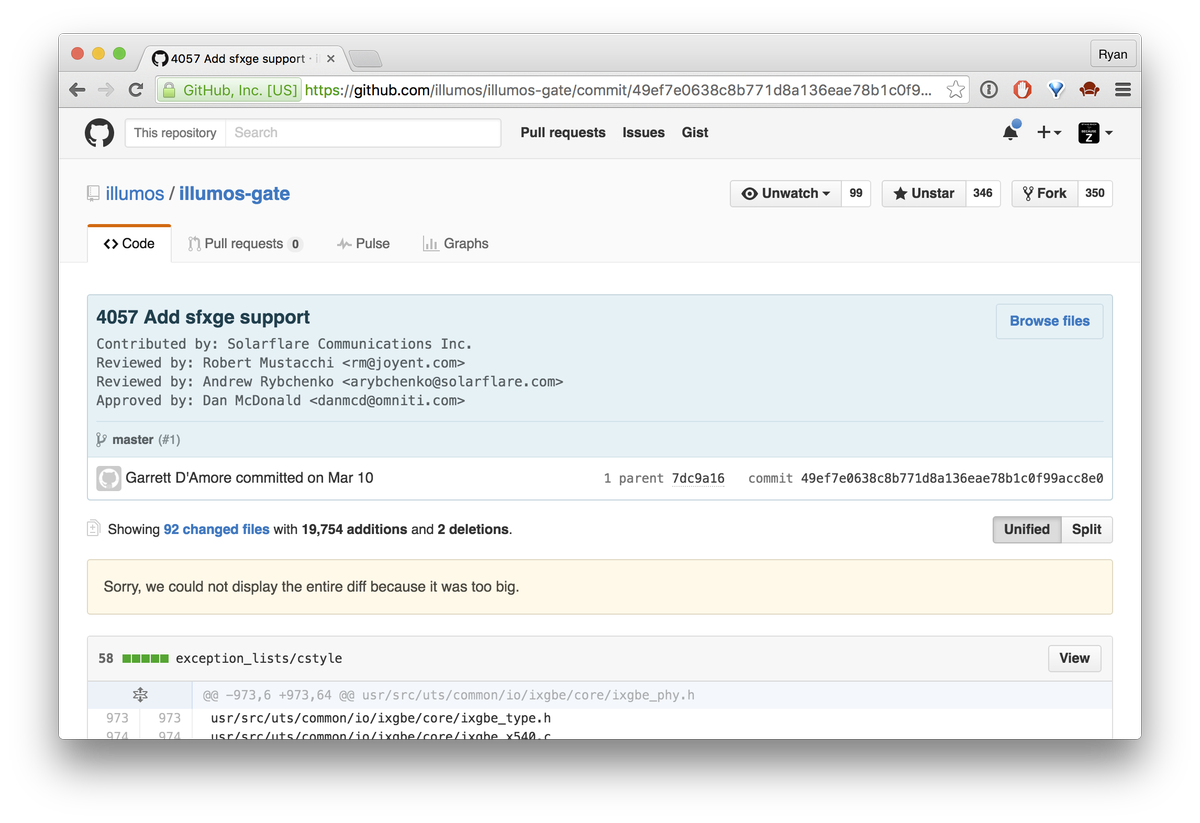View the exception_lists/cstyle file
This screenshot has height=823, width=1200.
coord(1075,658)
